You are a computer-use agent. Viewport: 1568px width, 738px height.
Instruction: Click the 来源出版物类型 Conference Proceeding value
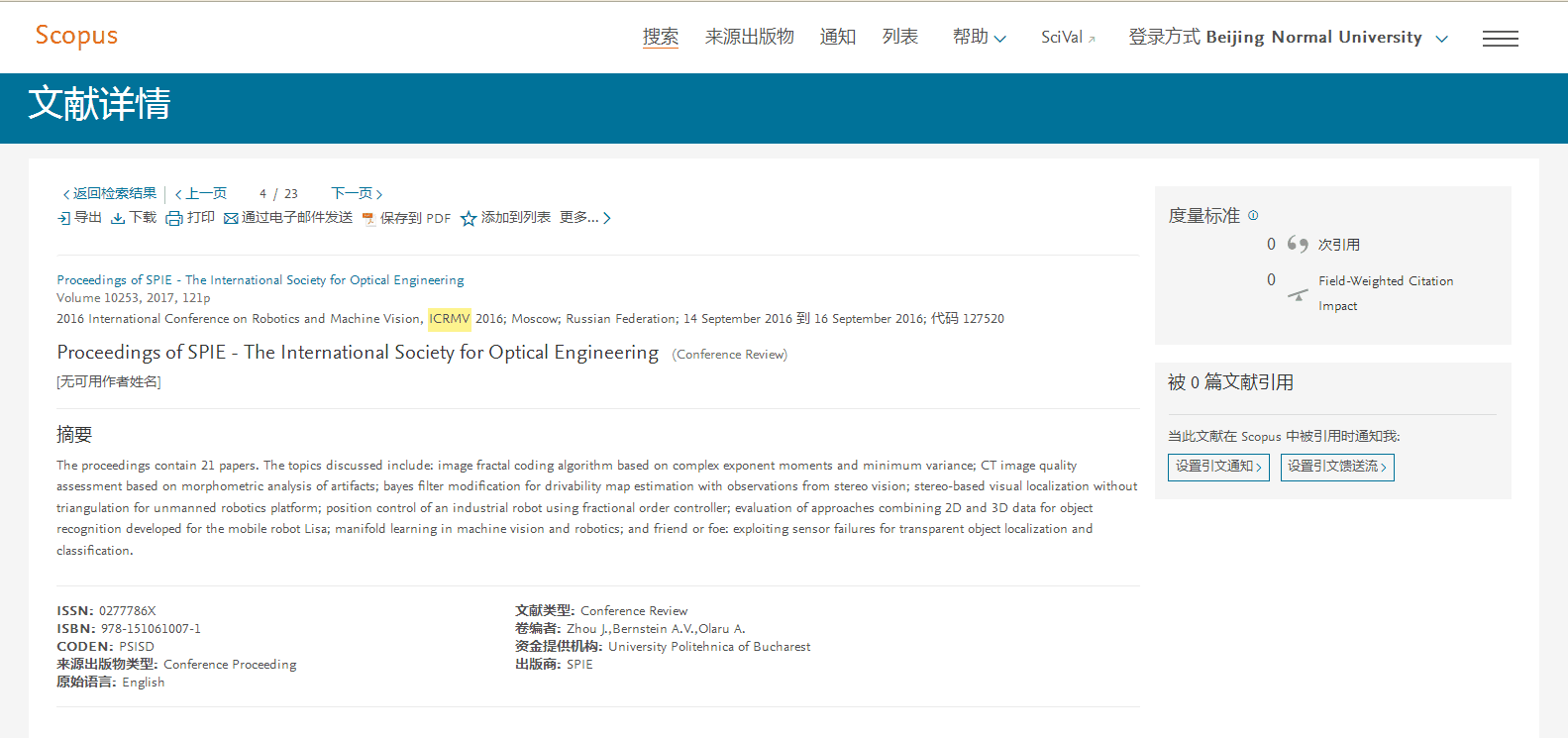pyautogui.click(x=230, y=665)
